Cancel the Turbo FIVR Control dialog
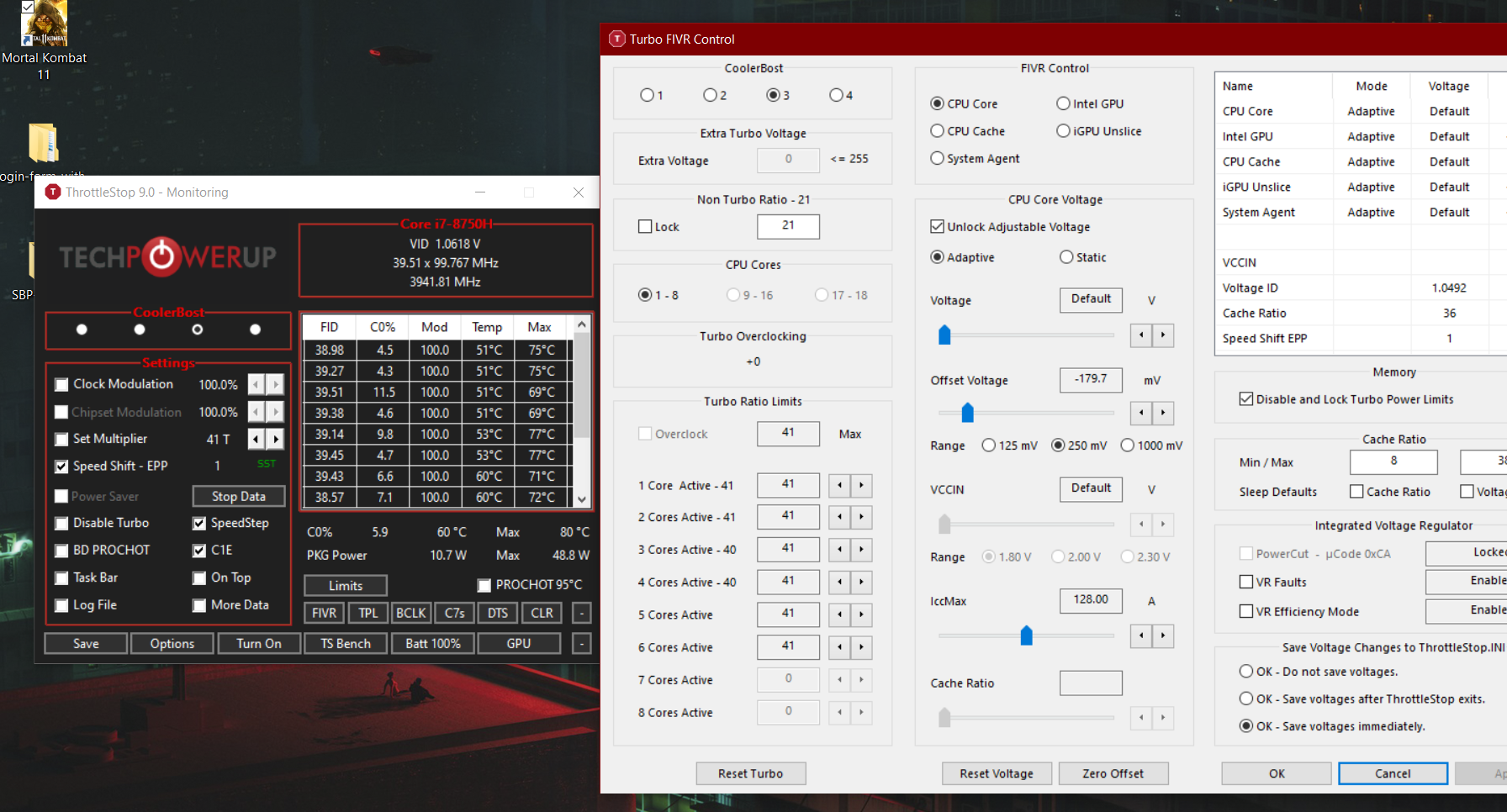 [x=1393, y=773]
